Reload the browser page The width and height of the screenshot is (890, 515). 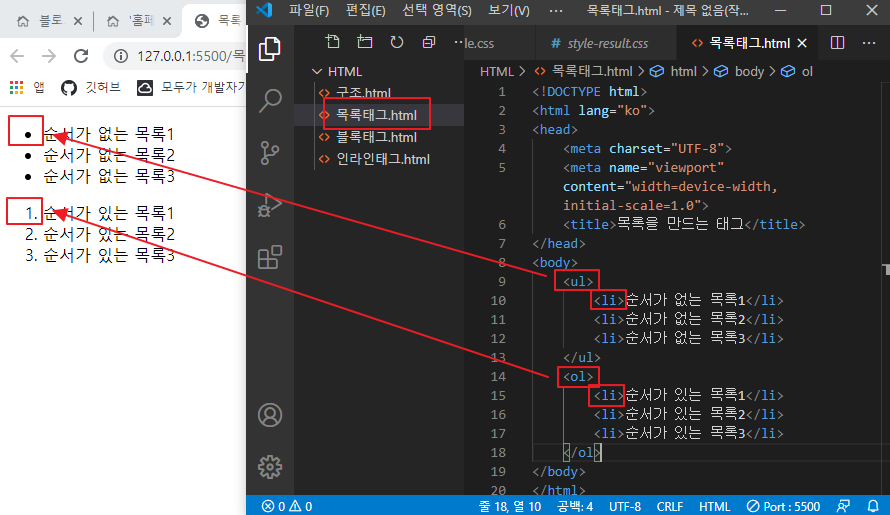(81, 56)
